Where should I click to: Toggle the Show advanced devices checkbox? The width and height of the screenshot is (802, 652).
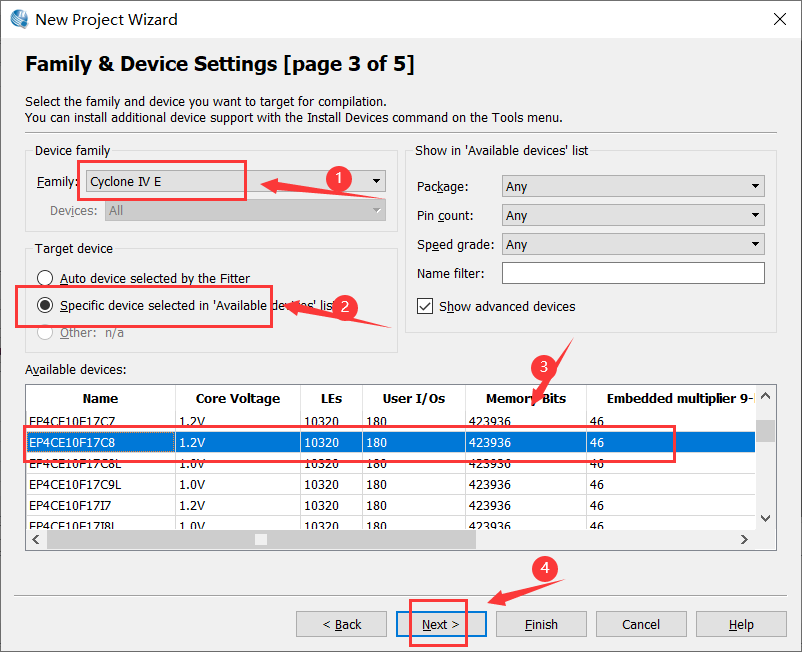(x=425, y=306)
